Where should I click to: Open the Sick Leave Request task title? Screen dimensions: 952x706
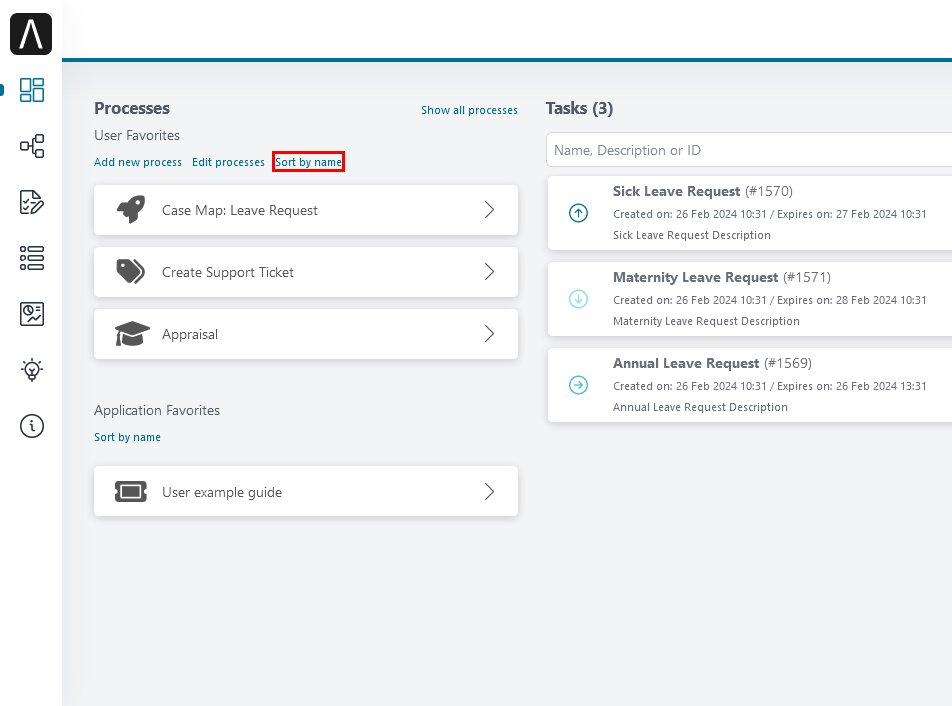(676, 191)
